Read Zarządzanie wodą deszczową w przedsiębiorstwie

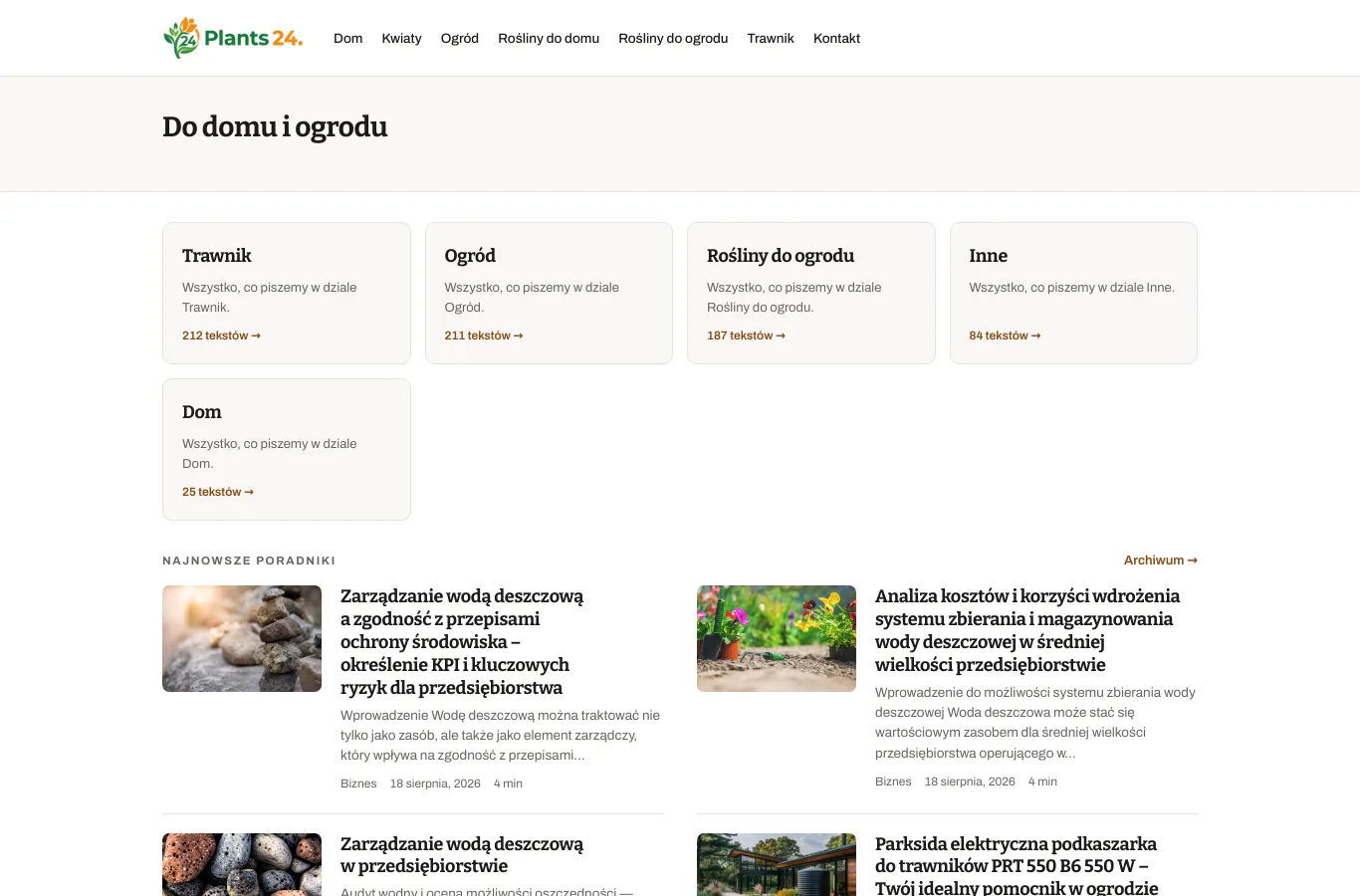point(462,855)
